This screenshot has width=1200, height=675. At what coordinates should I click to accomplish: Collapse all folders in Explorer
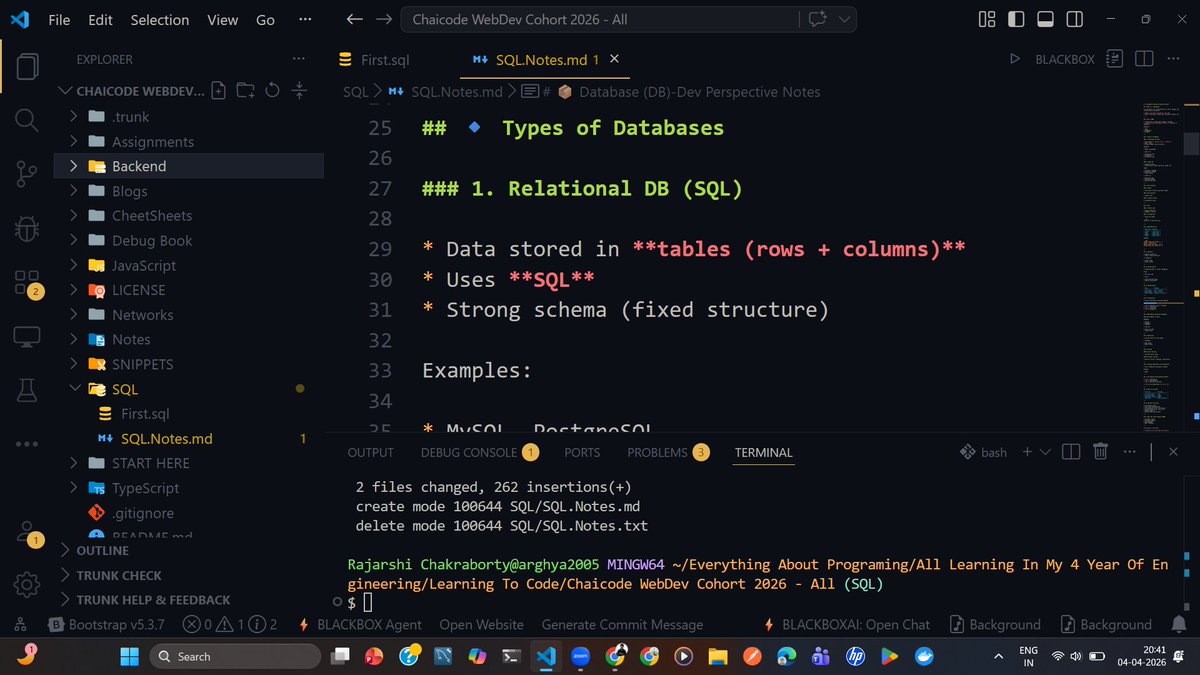coord(299,90)
